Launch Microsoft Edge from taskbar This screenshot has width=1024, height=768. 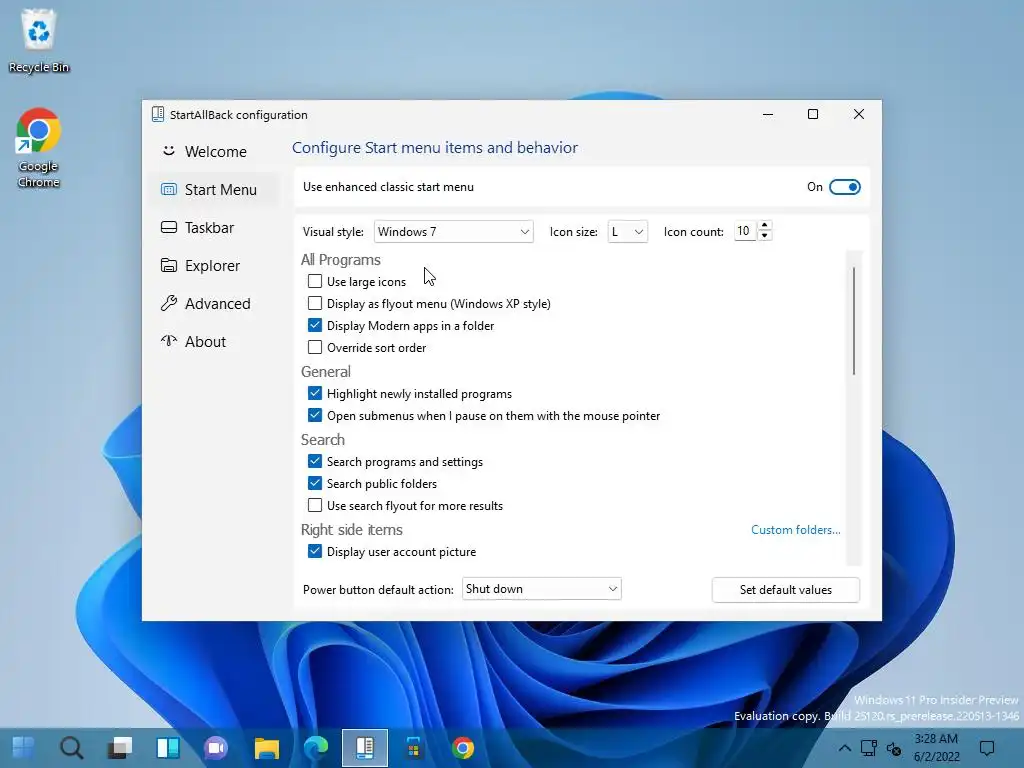(x=315, y=748)
